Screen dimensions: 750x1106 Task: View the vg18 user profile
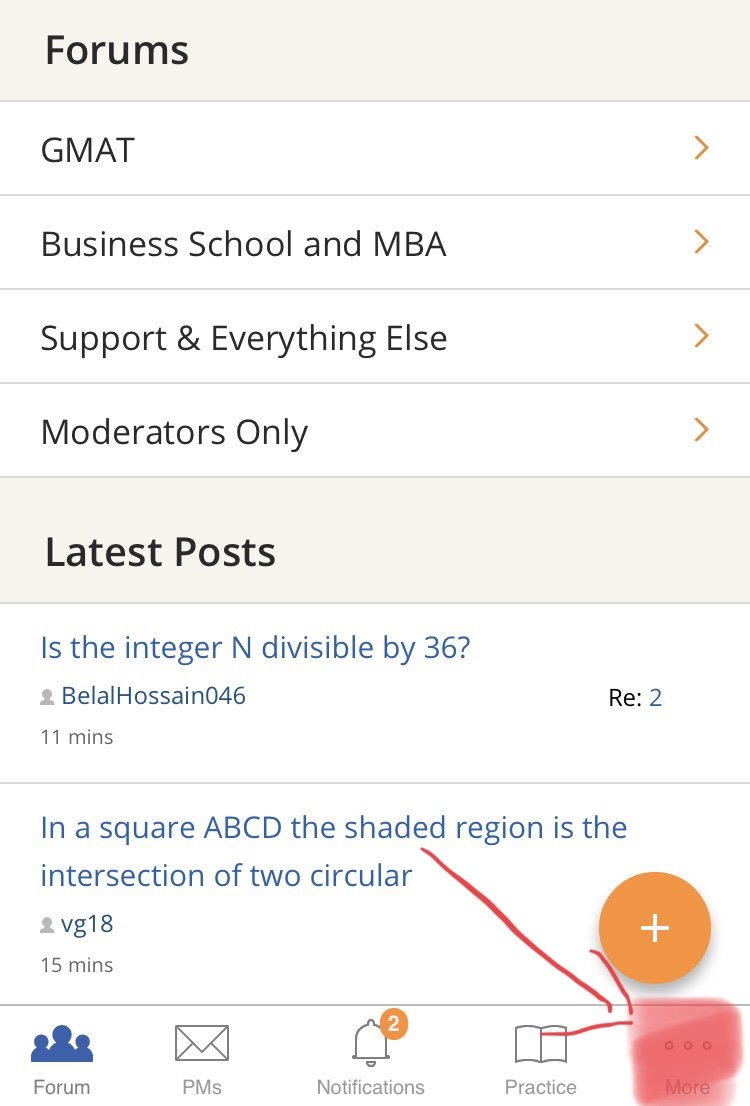point(87,924)
